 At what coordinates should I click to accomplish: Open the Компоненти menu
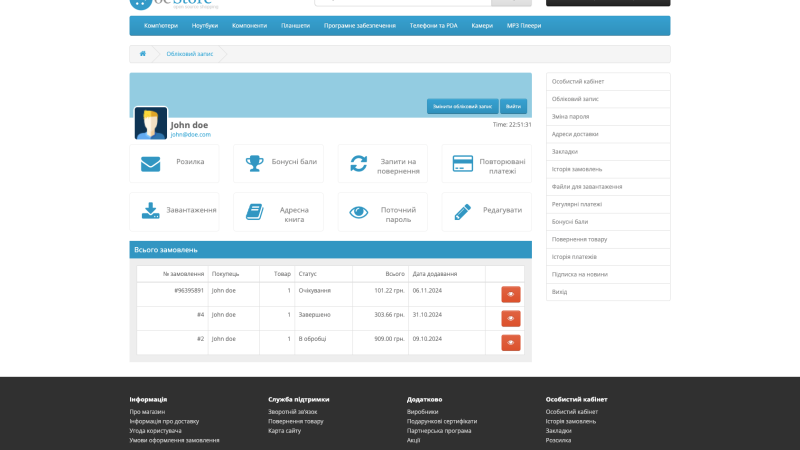(249, 26)
